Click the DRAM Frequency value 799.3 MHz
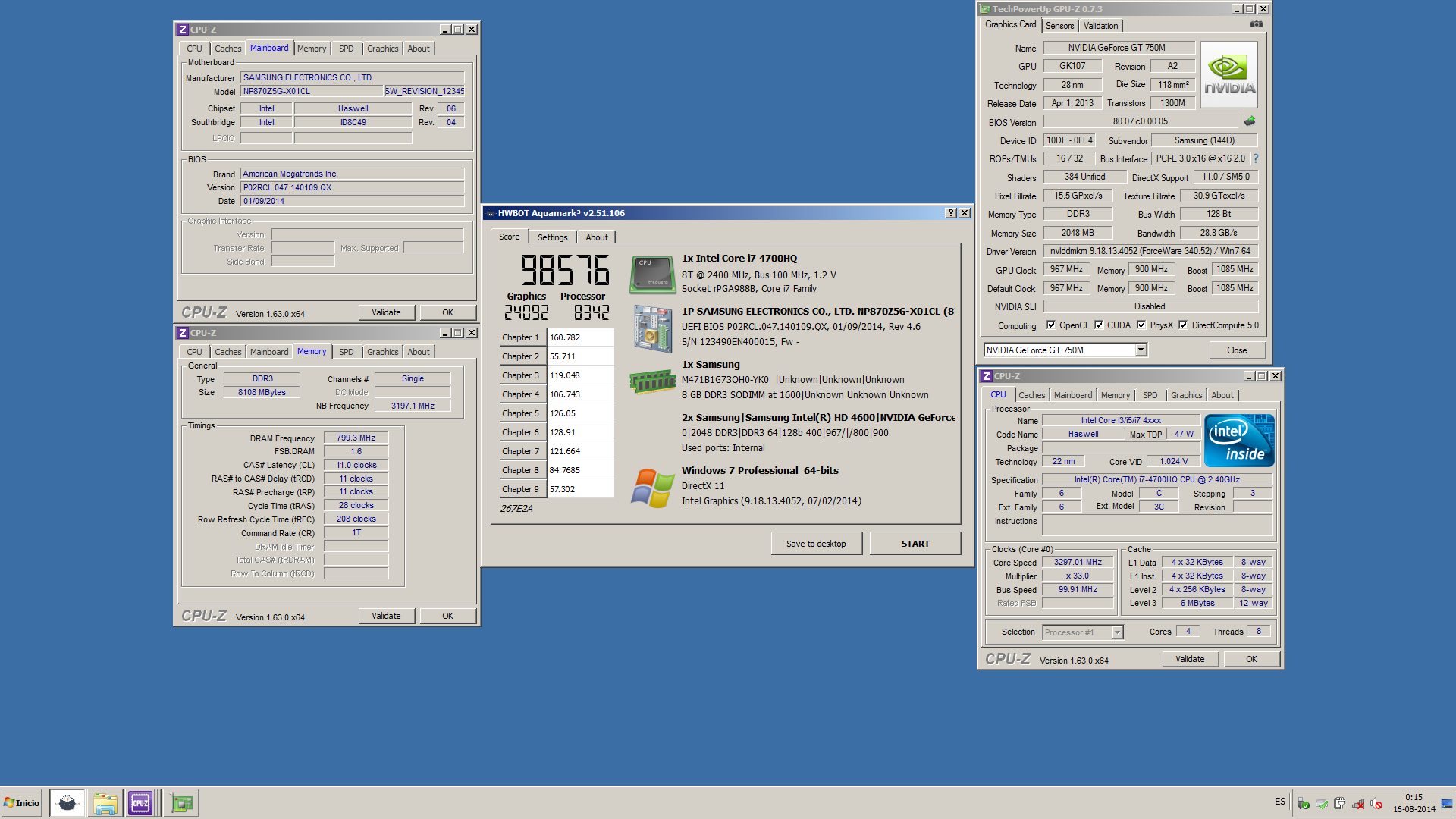 [356, 438]
